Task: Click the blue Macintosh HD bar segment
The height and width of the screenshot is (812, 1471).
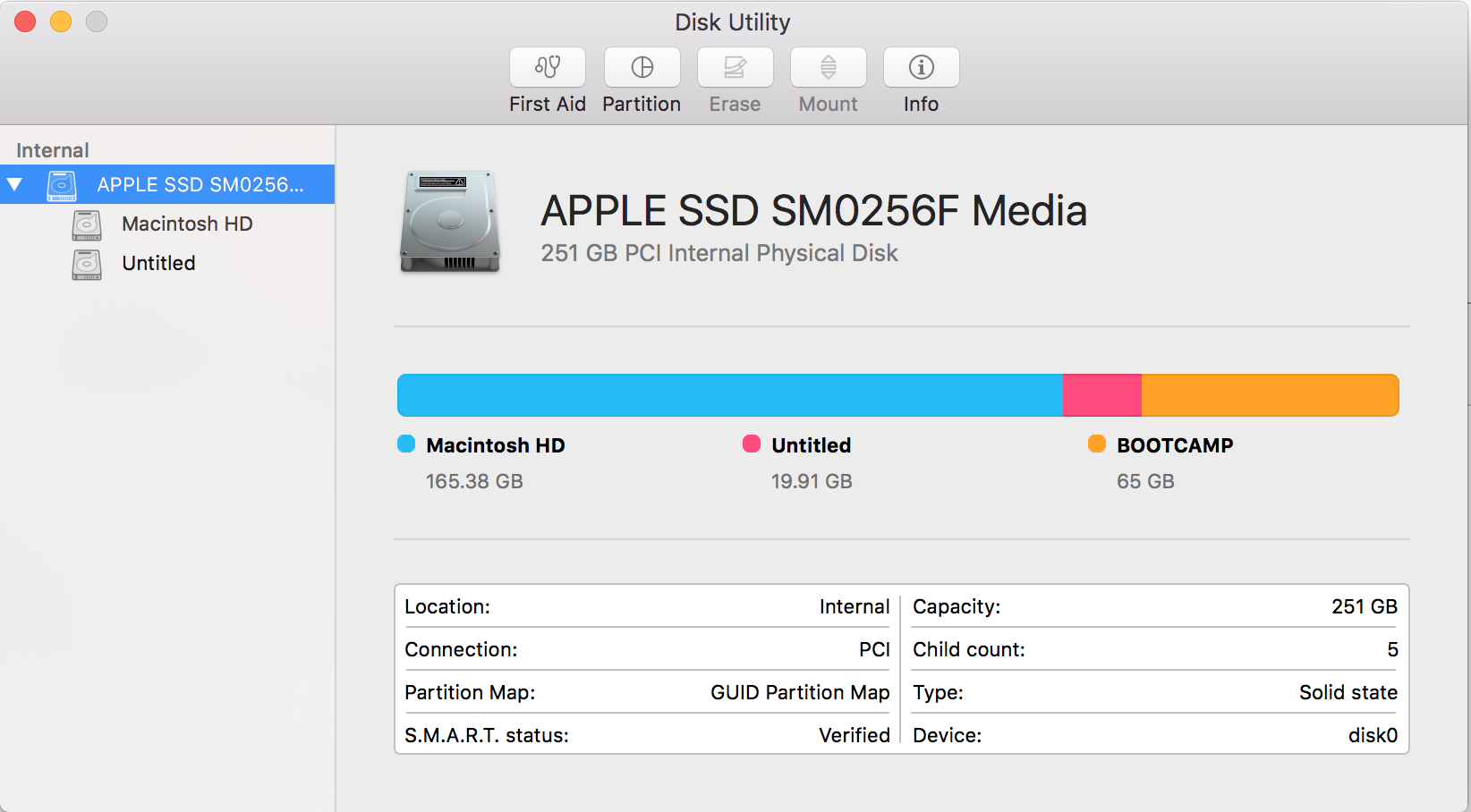Action: pos(729,395)
